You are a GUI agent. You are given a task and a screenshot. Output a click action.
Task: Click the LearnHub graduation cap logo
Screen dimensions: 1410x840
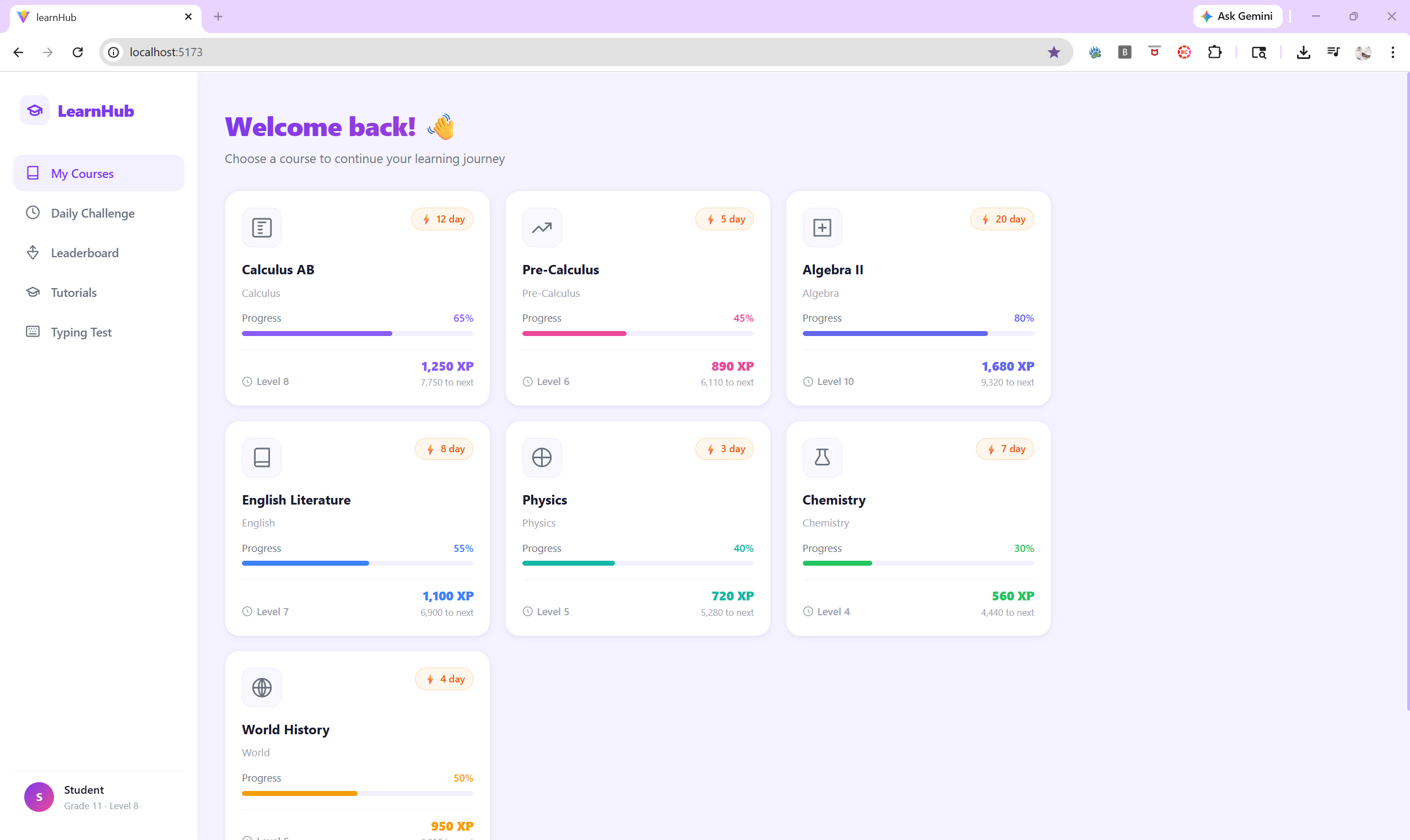35,110
